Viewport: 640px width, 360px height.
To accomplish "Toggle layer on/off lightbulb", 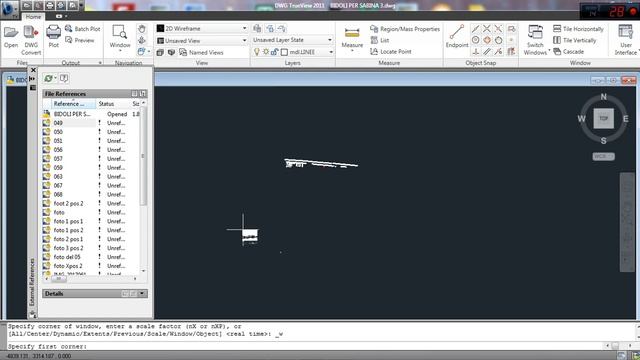I will (256, 52).
